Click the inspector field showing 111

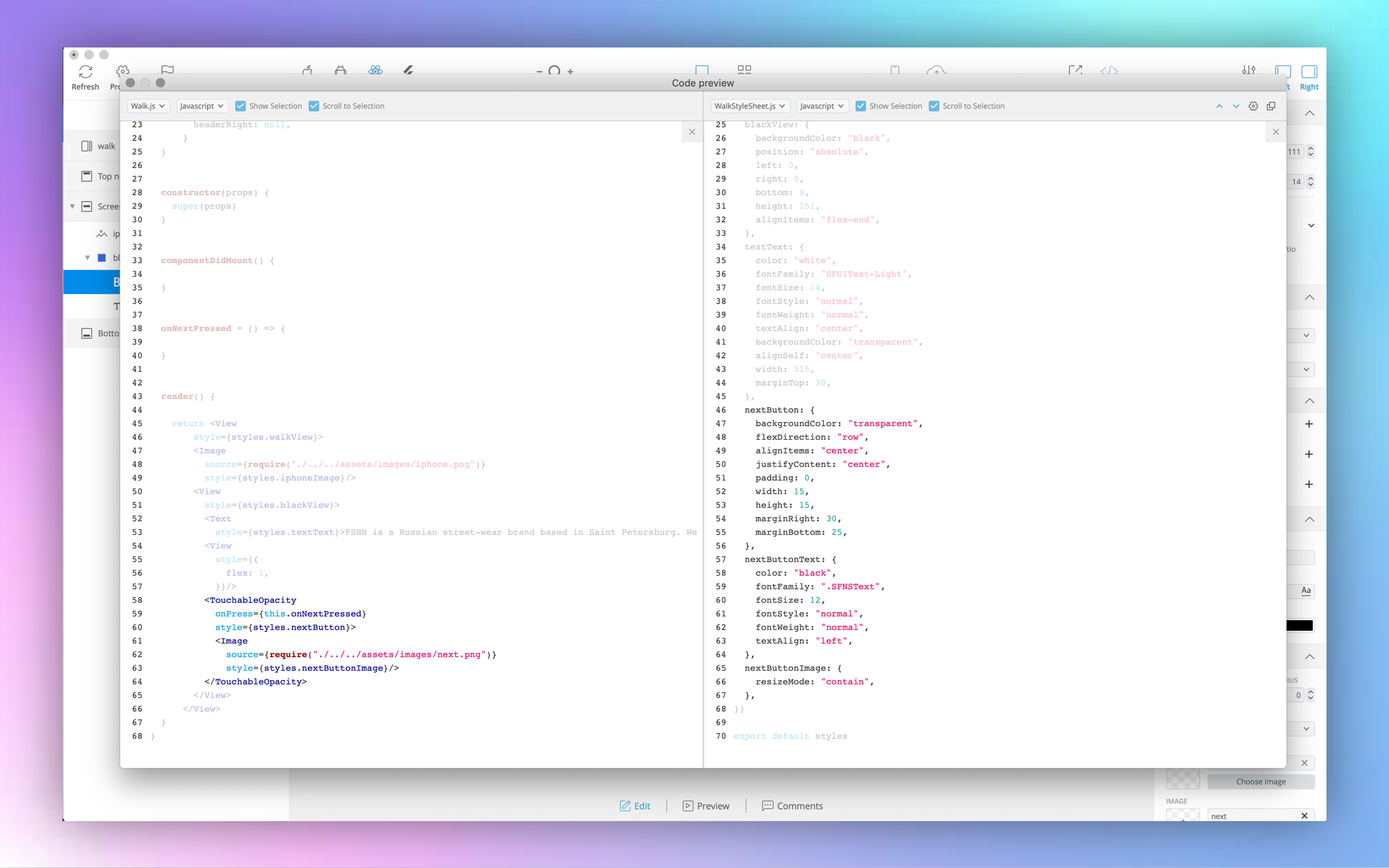[1295, 152]
